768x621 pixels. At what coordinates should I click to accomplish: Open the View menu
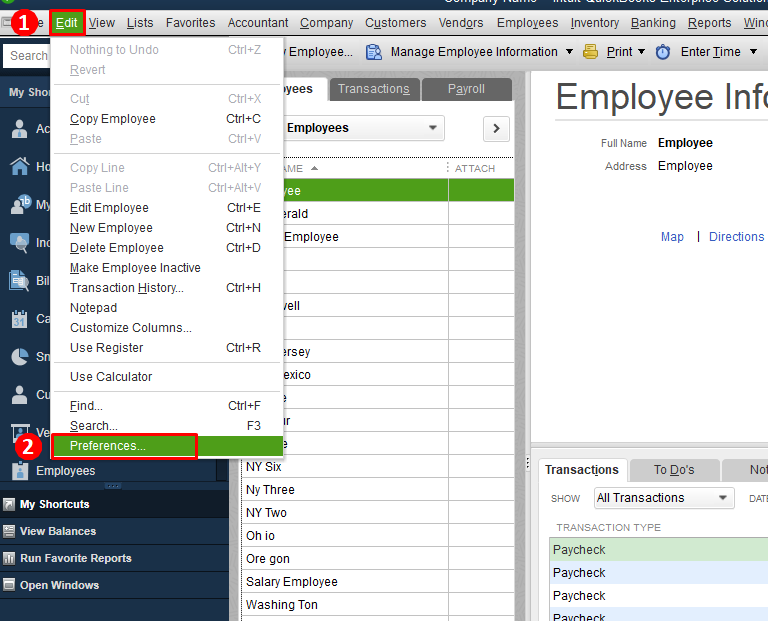click(x=102, y=23)
